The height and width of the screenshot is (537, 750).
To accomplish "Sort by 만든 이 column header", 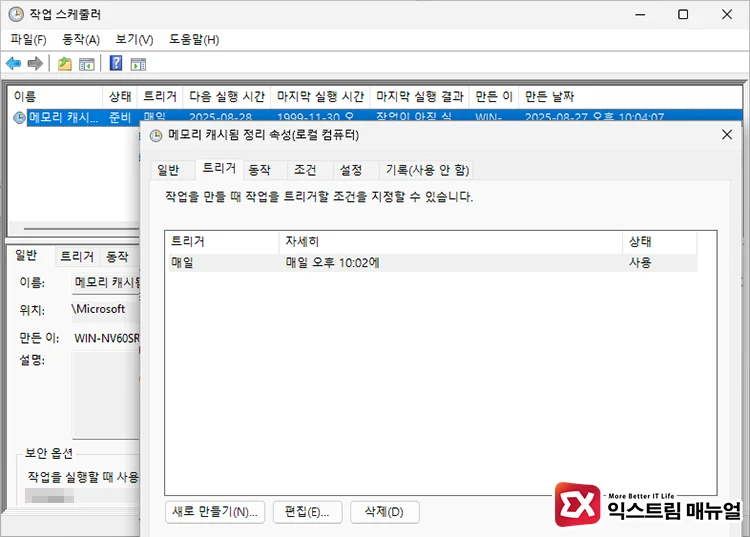I will pos(494,97).
